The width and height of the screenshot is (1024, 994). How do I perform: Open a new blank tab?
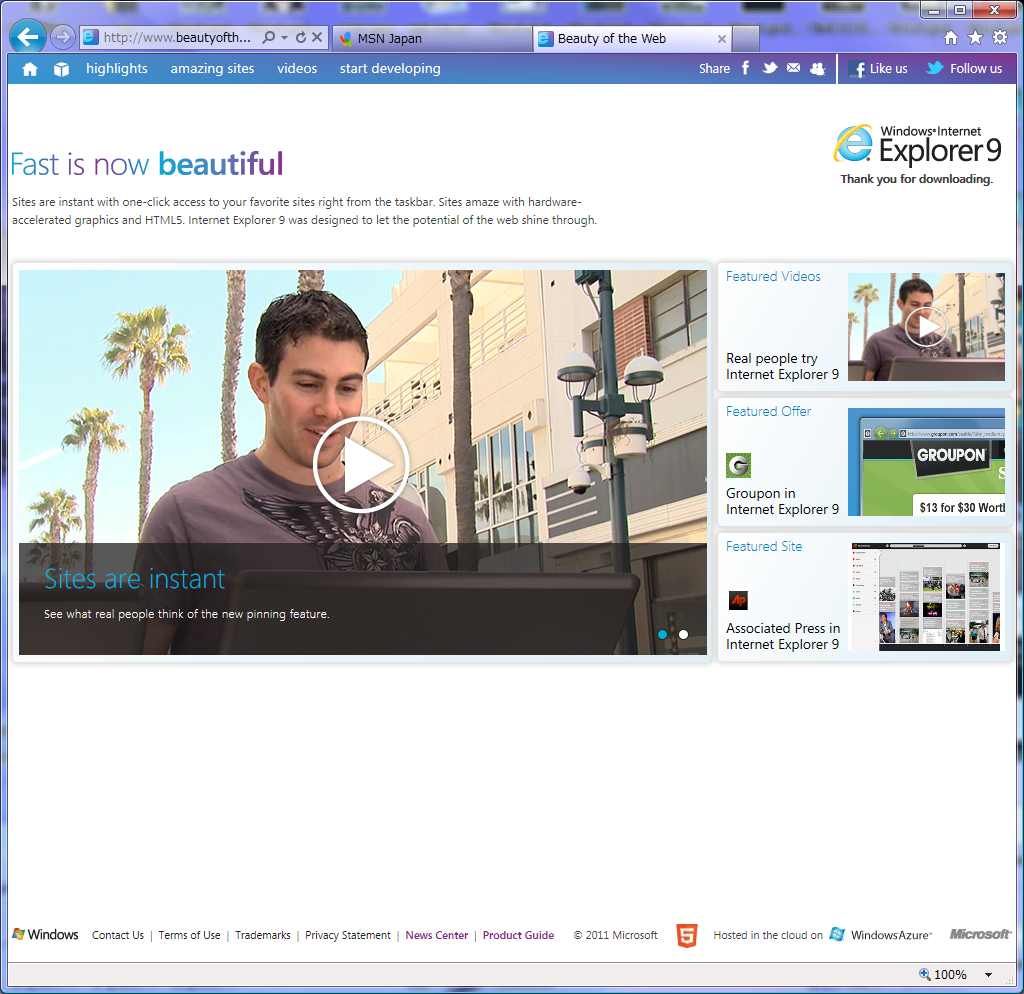pyautogui.click(x=746, y=39)
